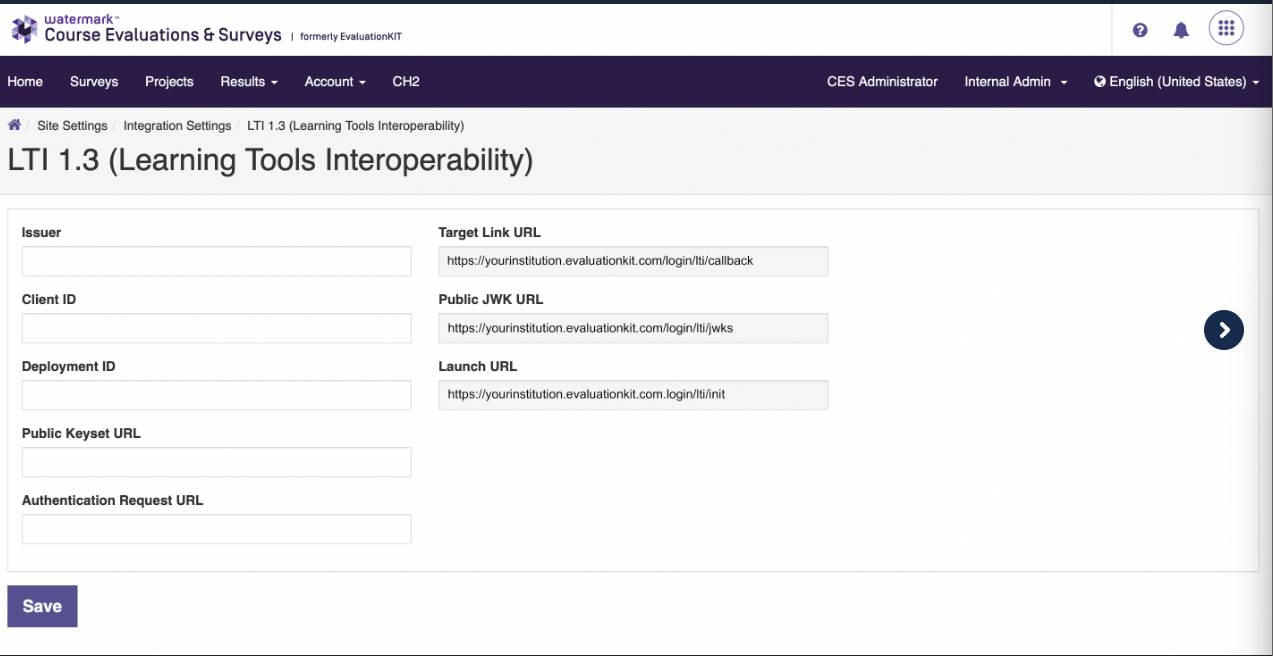Click the page heading LTI 1.3
The height and width of the screenshot is (656, 1273).
[x=270, y=161]
